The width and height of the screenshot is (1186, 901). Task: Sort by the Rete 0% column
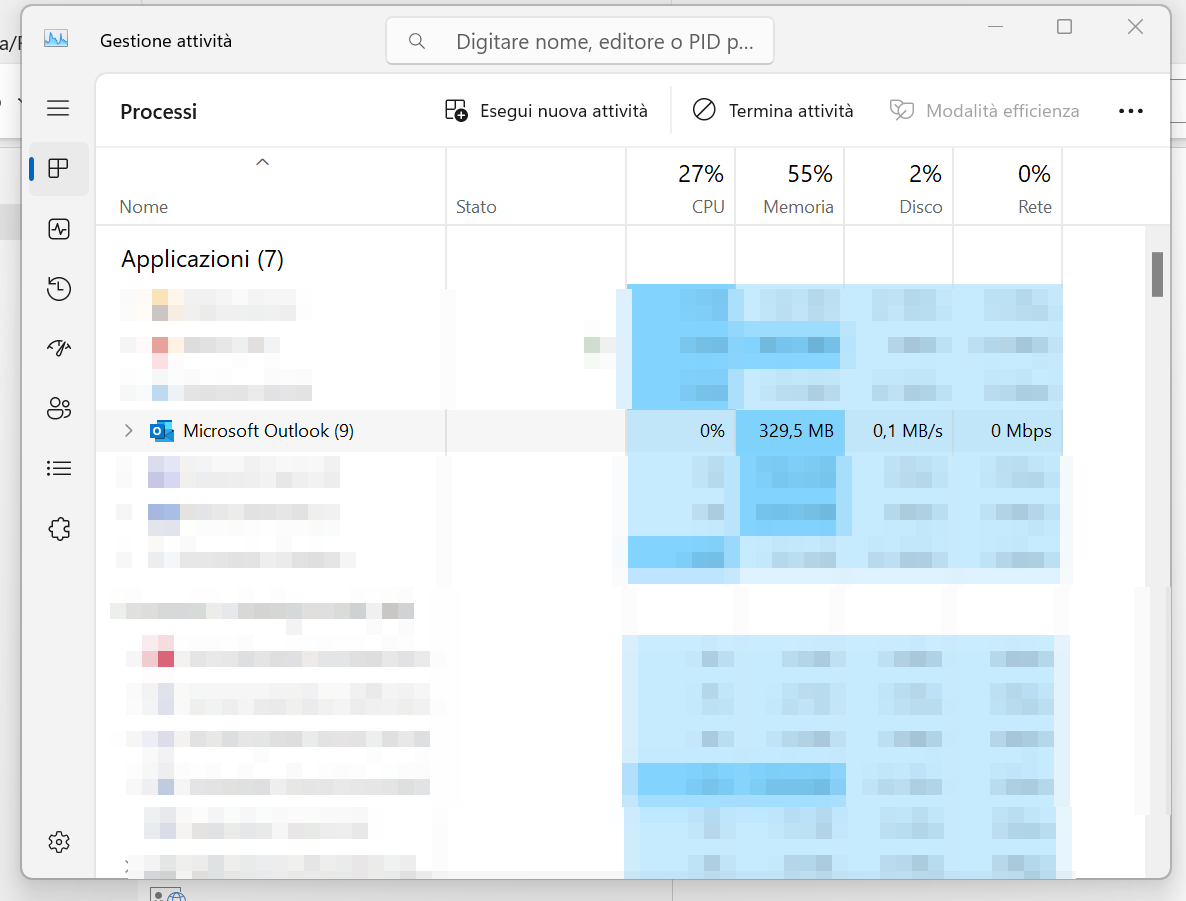1007,188
